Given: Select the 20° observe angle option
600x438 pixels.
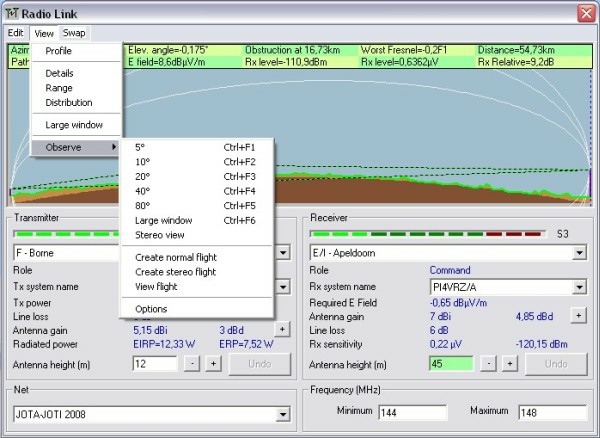Looking at the screenshot, I should [142, 176].
